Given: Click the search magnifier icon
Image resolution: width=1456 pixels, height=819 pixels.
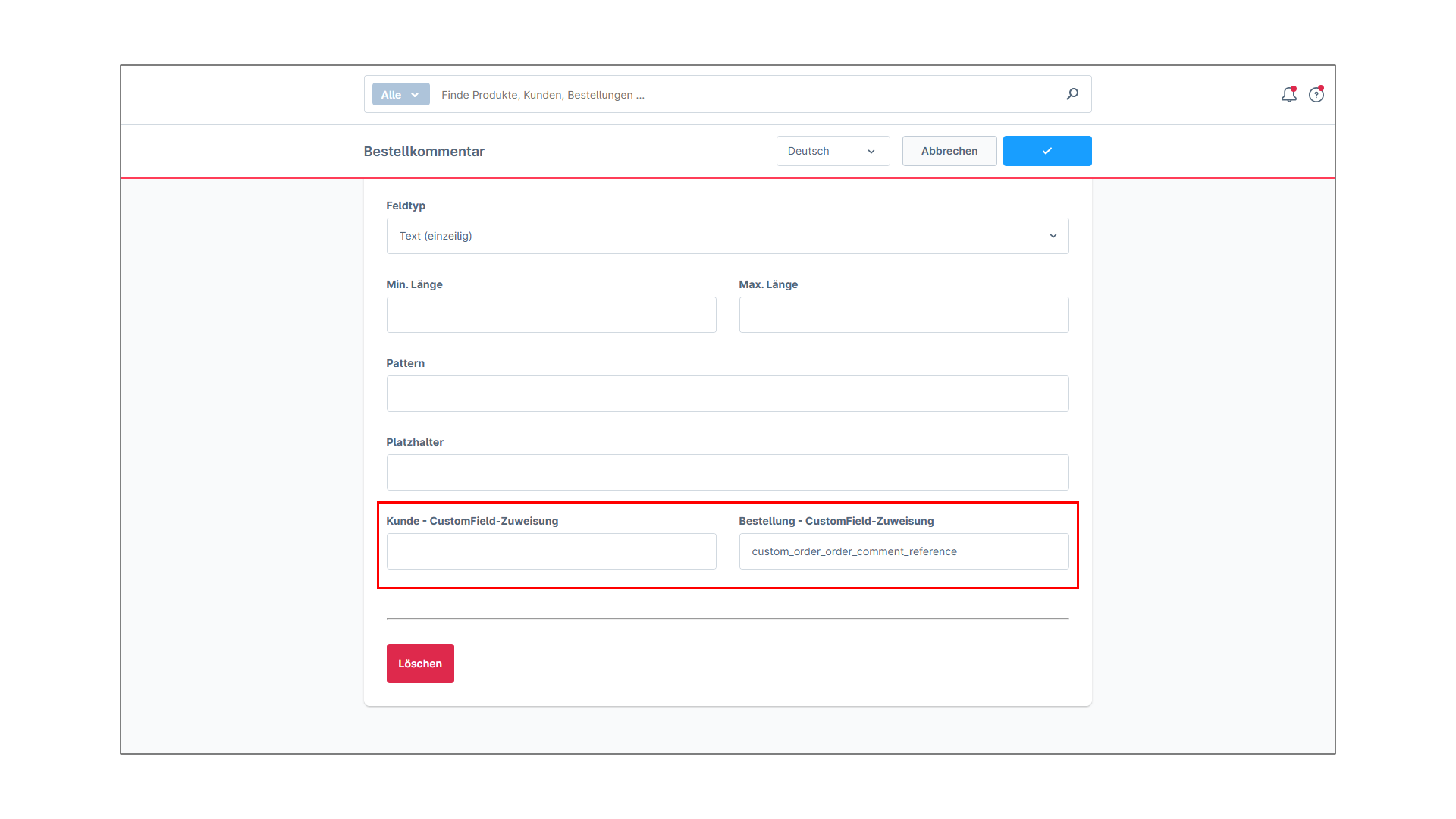Looking at the screenshot, I should click(x=1072, y=94).
